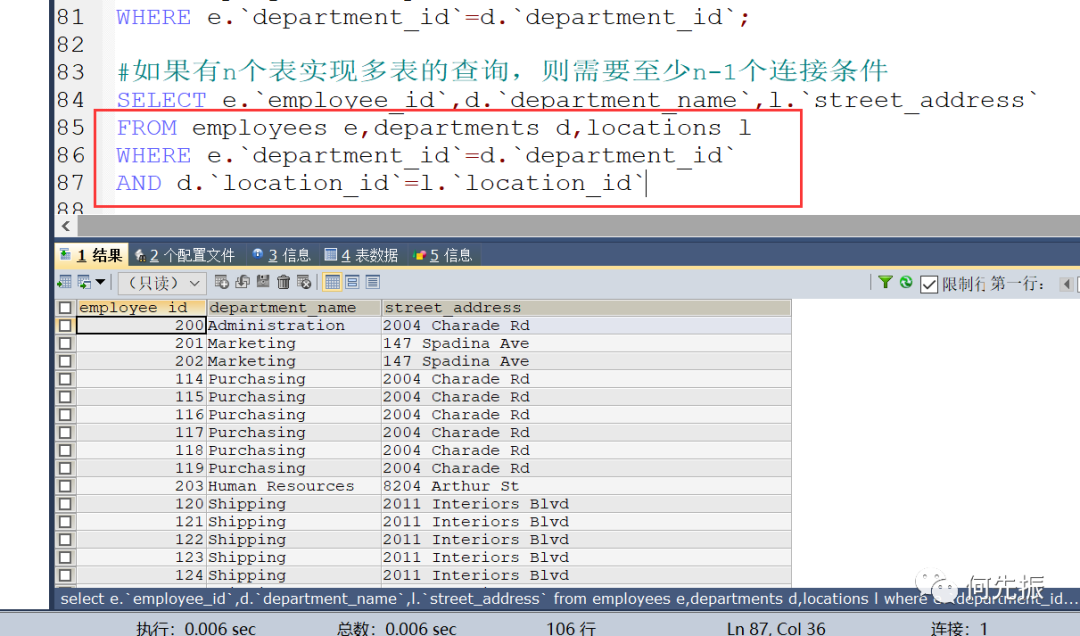Viewport: 1080px width, 636px height.
Task: Select 2004 Charade Rd in employee 119 row
Action: pyautogui.click(x=586, y=469)
